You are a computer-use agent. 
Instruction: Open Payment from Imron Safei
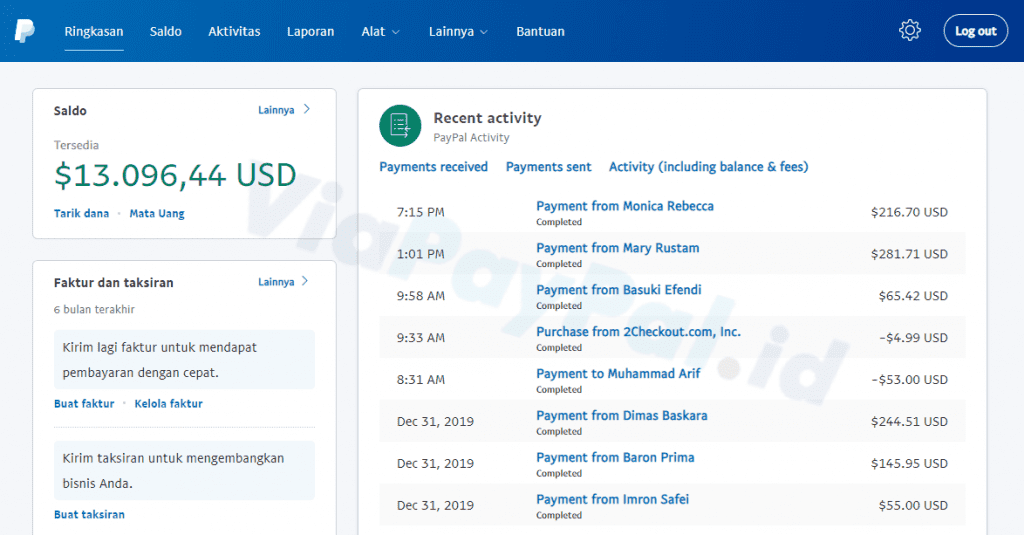click(x=613, y=499)
